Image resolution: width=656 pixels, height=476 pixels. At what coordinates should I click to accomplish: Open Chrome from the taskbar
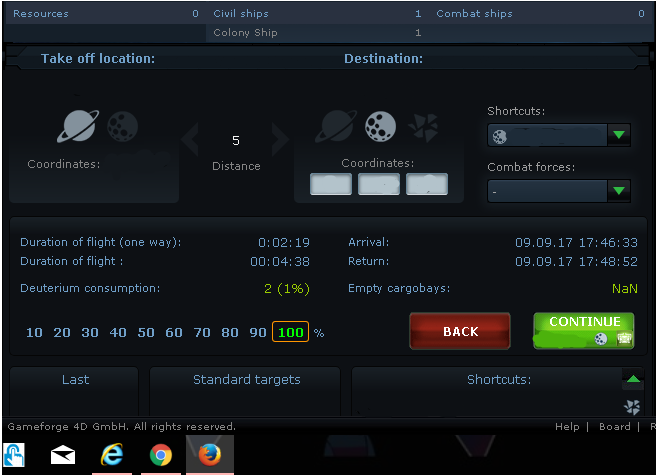[x=161, y=455]
